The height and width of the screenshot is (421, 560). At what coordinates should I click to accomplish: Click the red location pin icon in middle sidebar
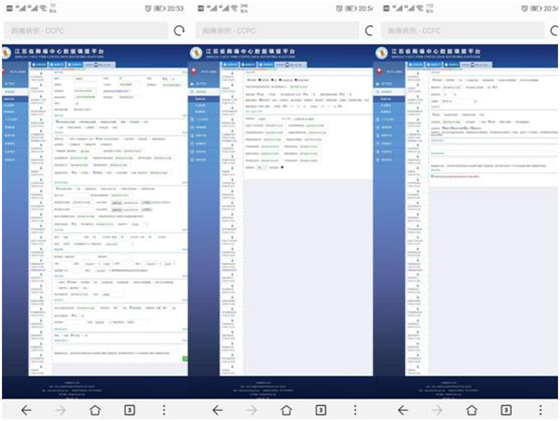(x=194, y=71)
